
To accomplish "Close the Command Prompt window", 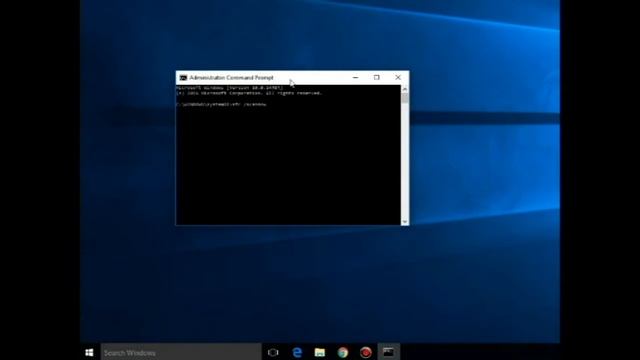I will pyautogui.click(x=398, y=78).
